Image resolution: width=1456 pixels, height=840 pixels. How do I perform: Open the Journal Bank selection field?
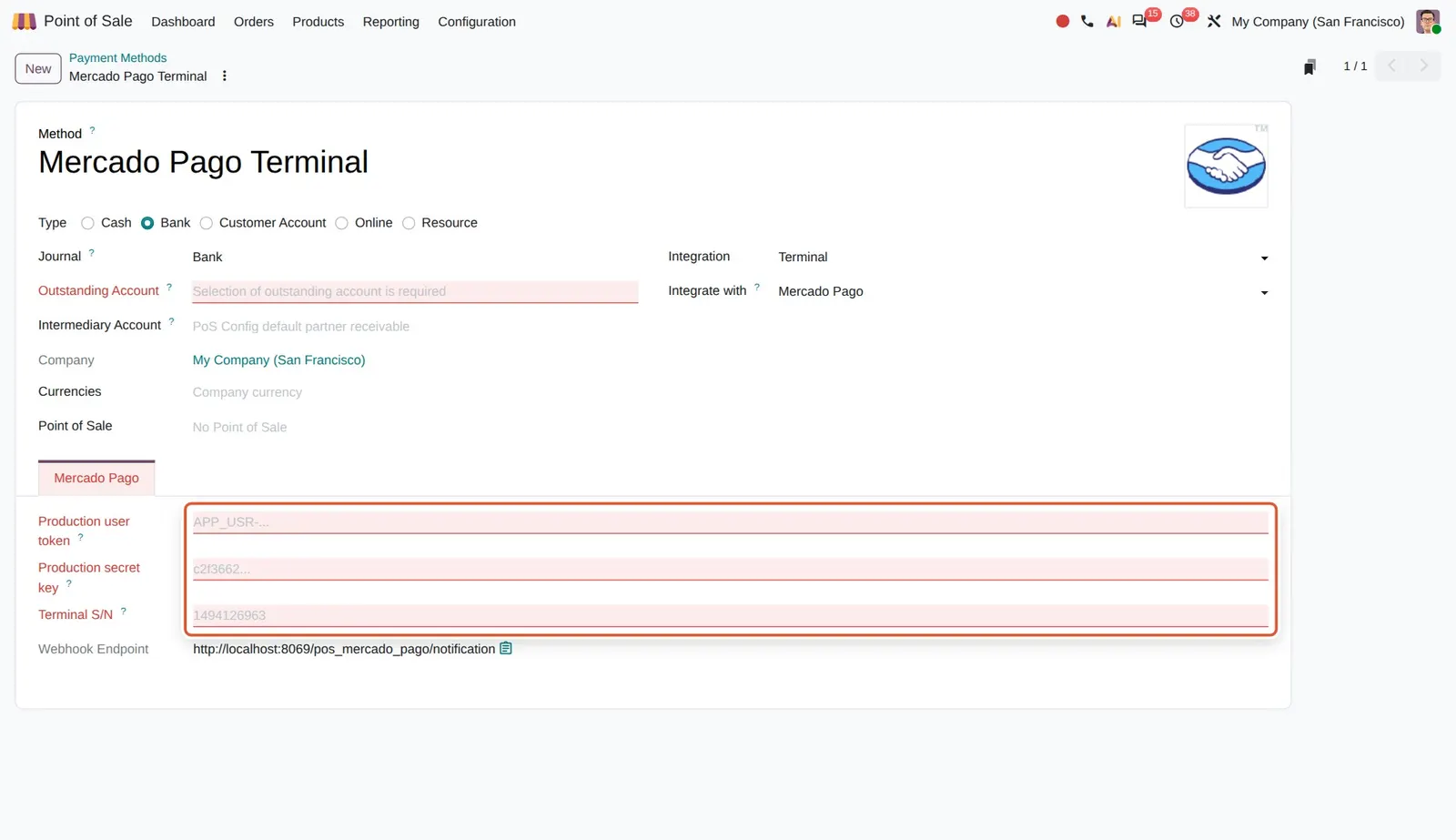click(x=415, y=258)
